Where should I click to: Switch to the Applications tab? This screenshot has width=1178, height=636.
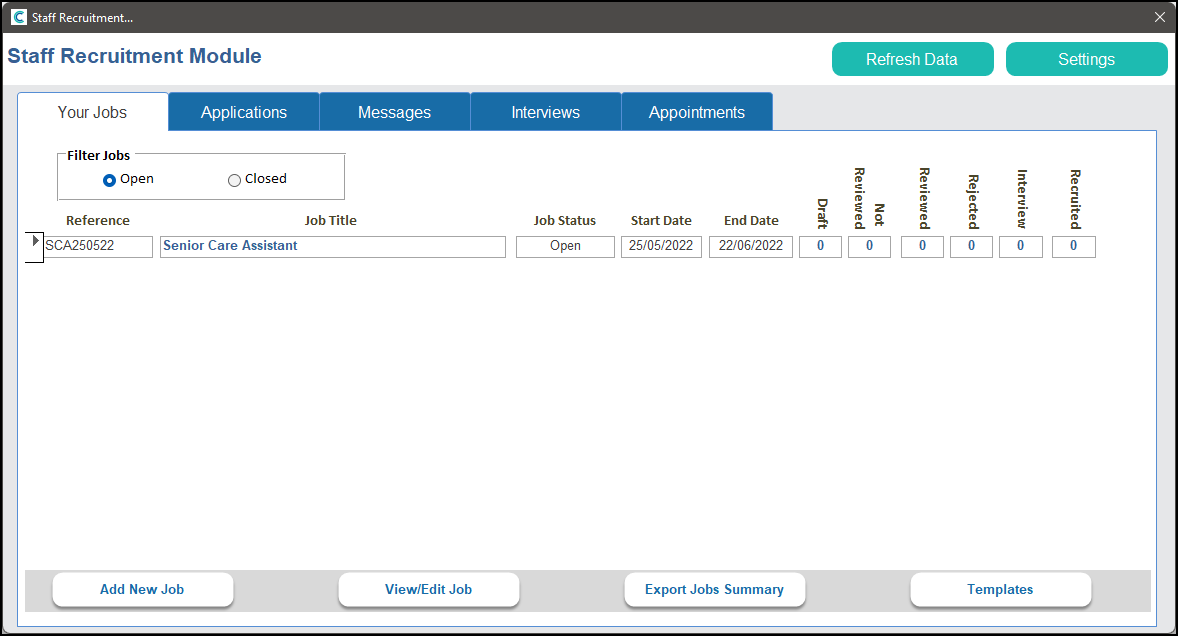click(x=244, y=112)
